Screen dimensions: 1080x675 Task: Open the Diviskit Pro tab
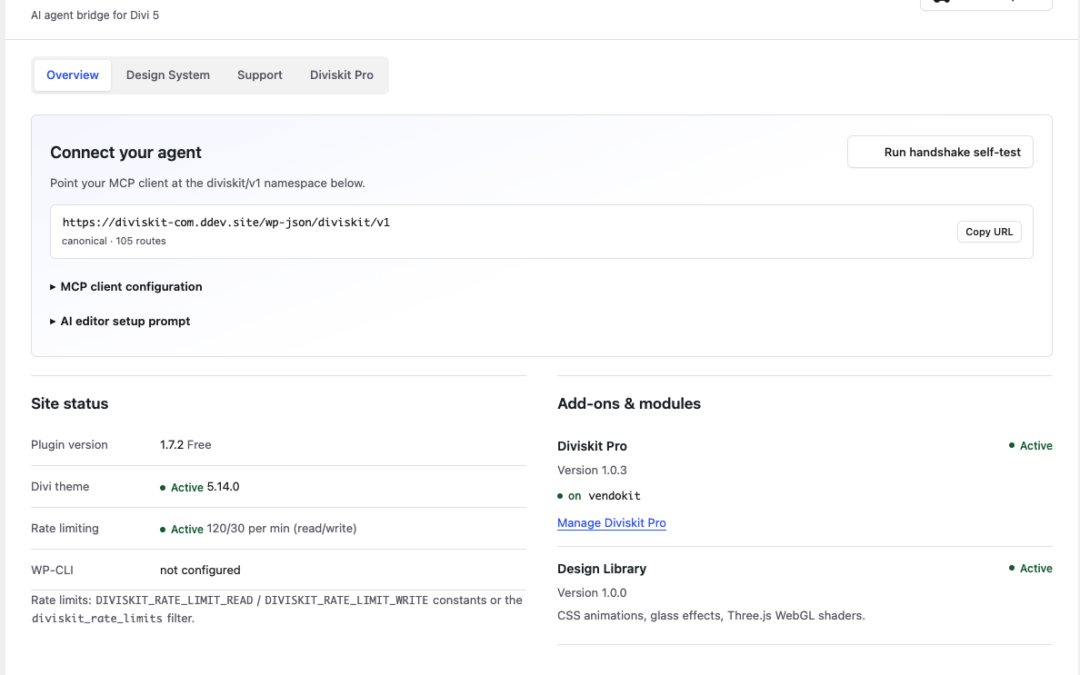point(342,75)
